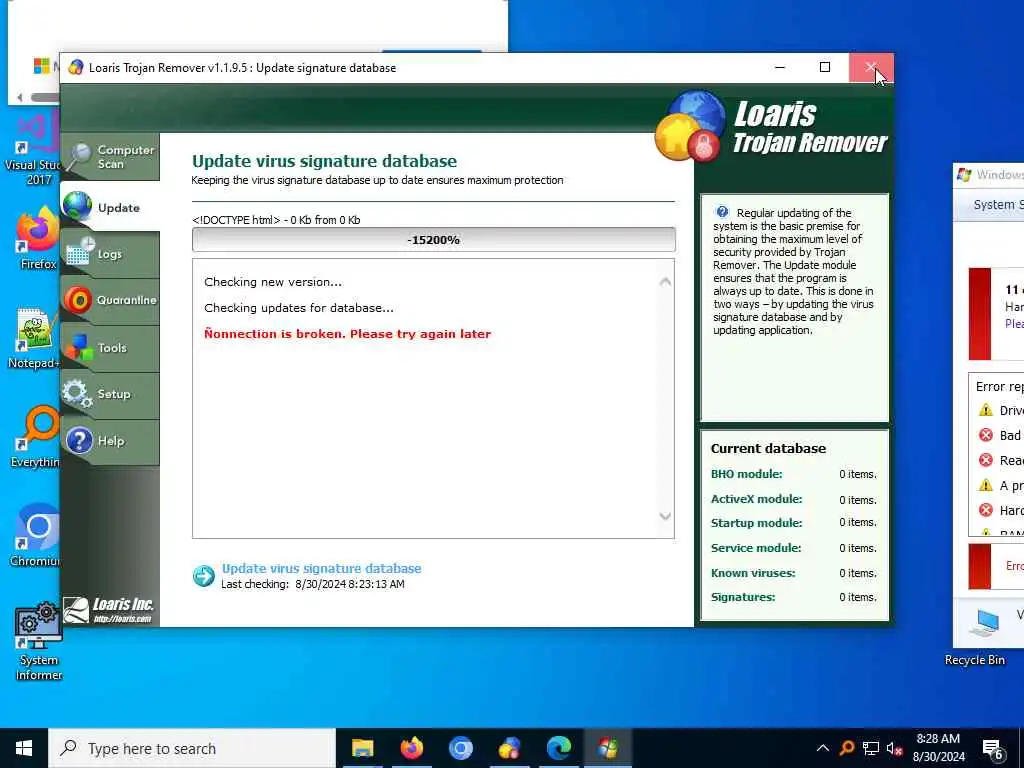Click the log scroll down arrow

coord(665,516)
